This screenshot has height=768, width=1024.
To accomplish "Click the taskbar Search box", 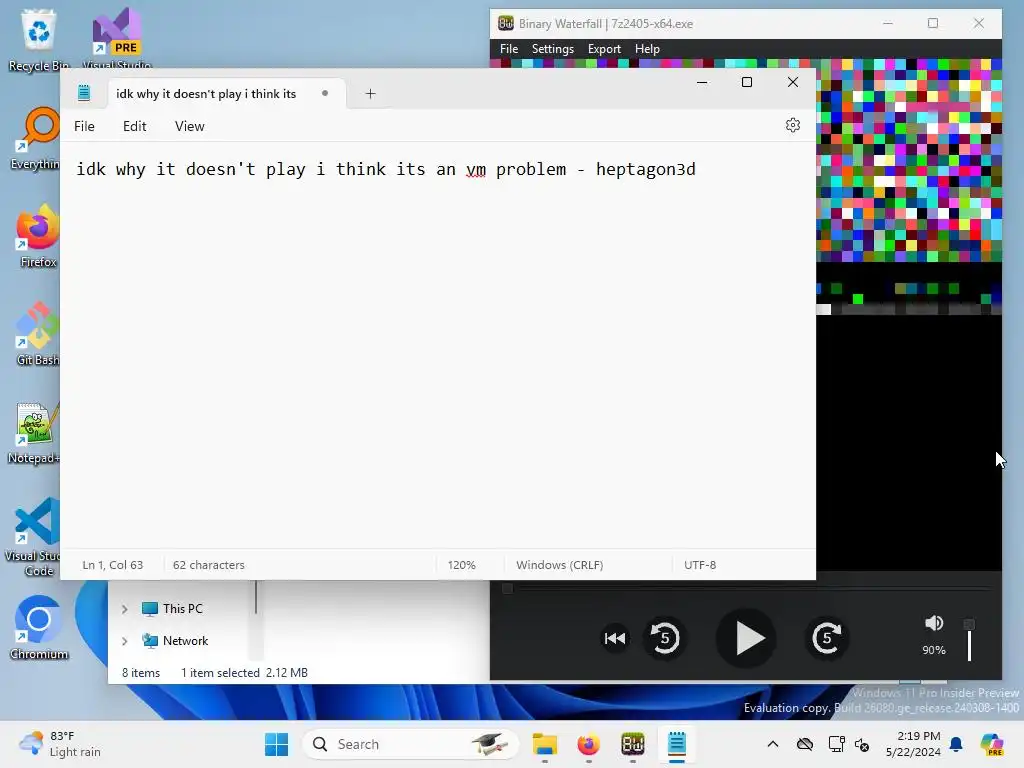I will click(x=410, y=744).
